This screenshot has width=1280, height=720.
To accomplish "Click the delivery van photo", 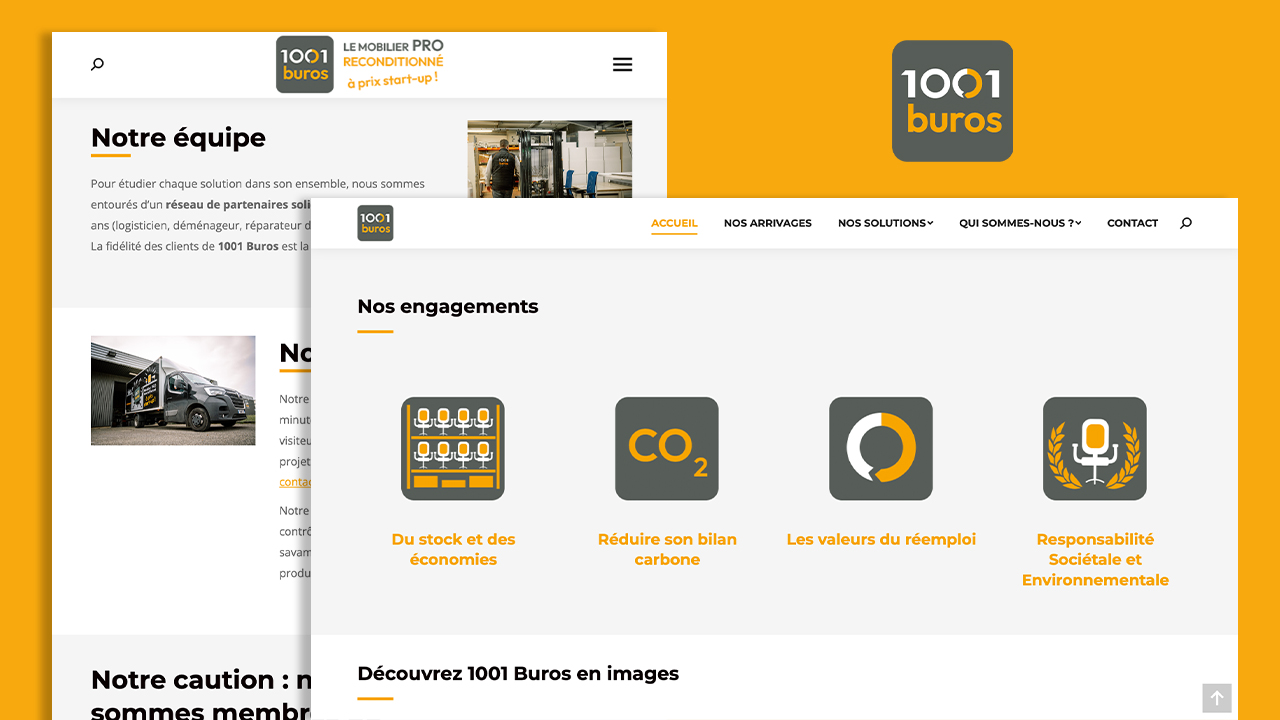I will pos(173,390).
